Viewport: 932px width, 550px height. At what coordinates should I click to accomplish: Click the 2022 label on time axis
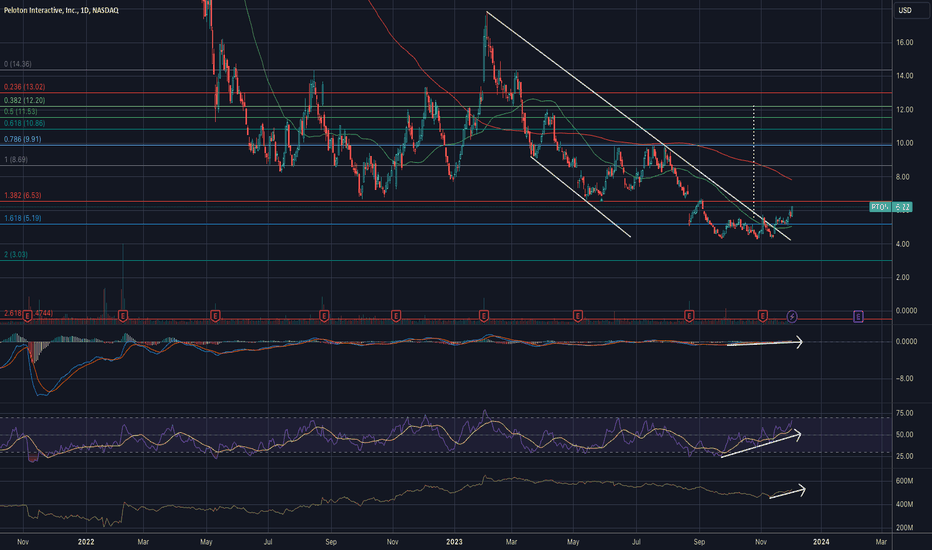pyautogui.click(x=86, y=542)
